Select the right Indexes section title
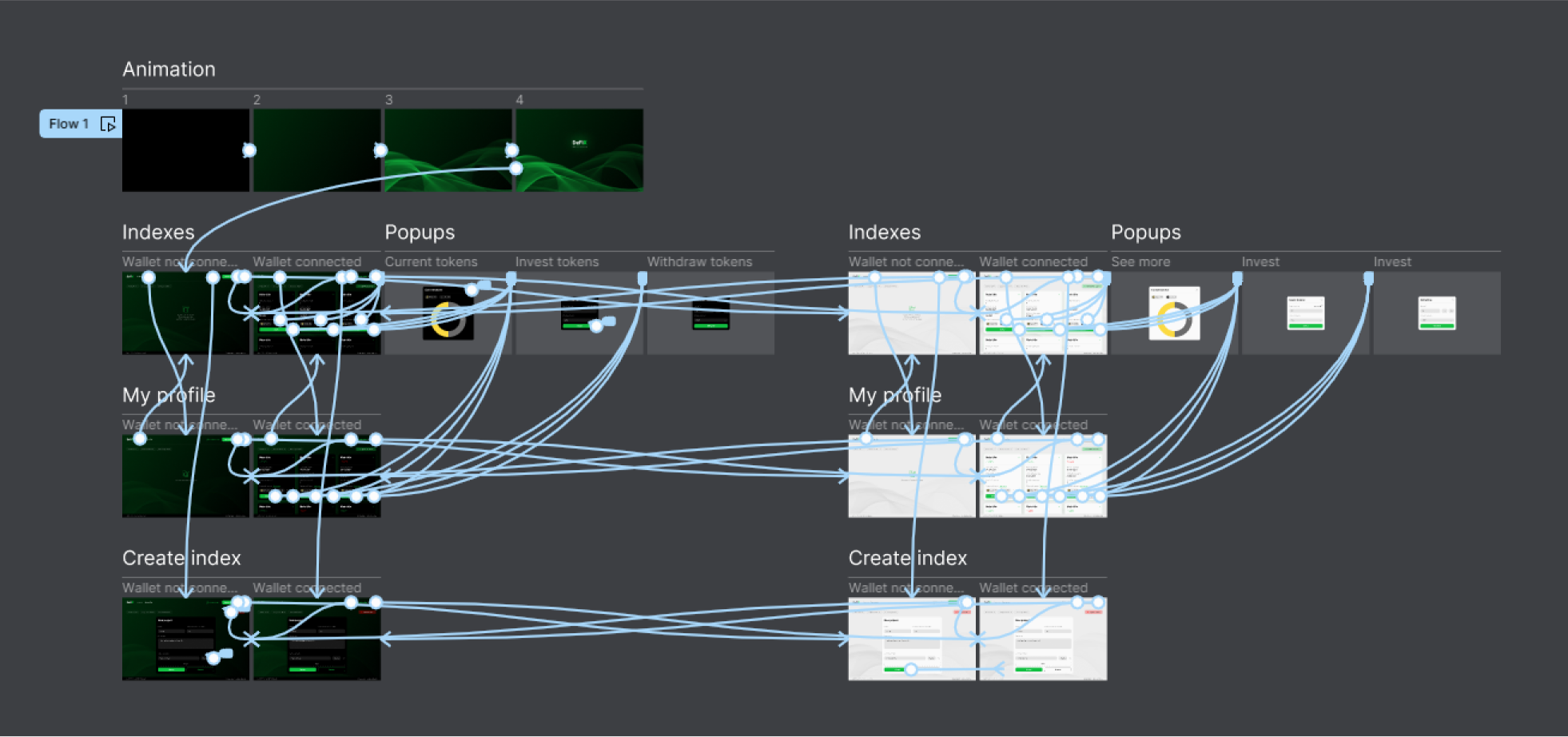Screen dimensions: 1568x737 coord(884,233)
